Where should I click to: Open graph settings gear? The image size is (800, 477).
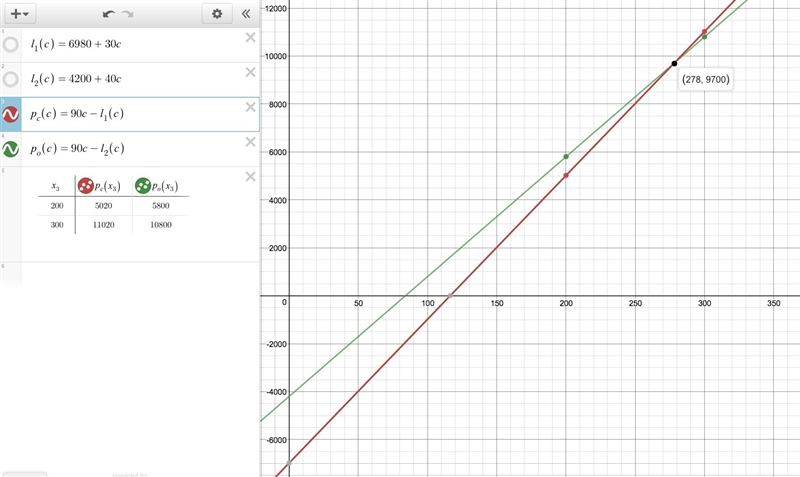(x=217, y=14)
